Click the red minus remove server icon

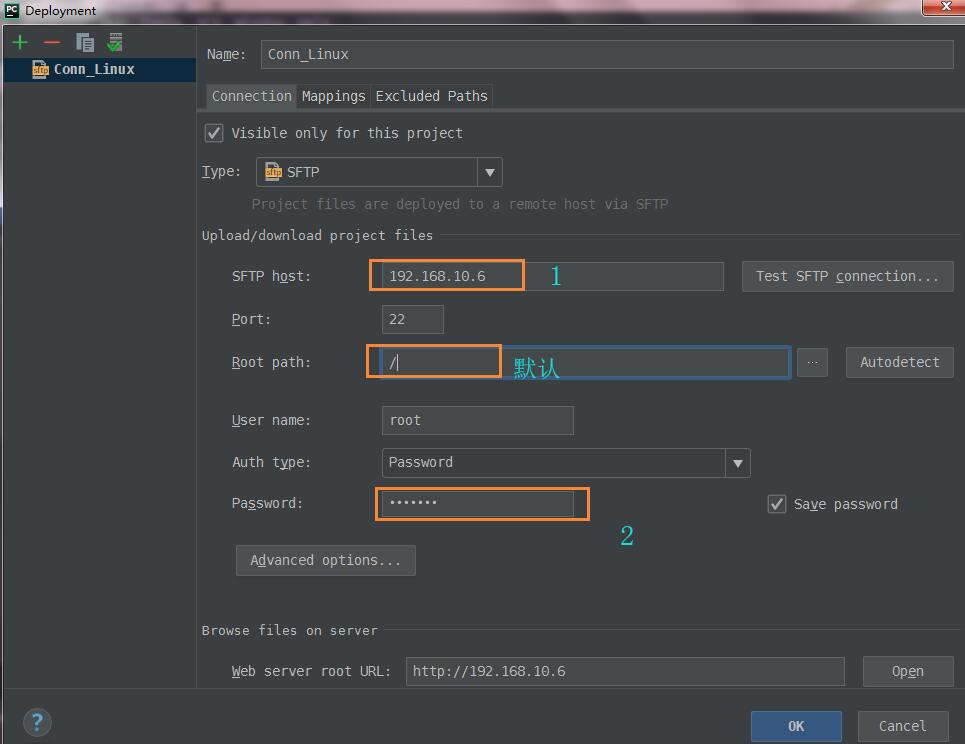[52, 42]
